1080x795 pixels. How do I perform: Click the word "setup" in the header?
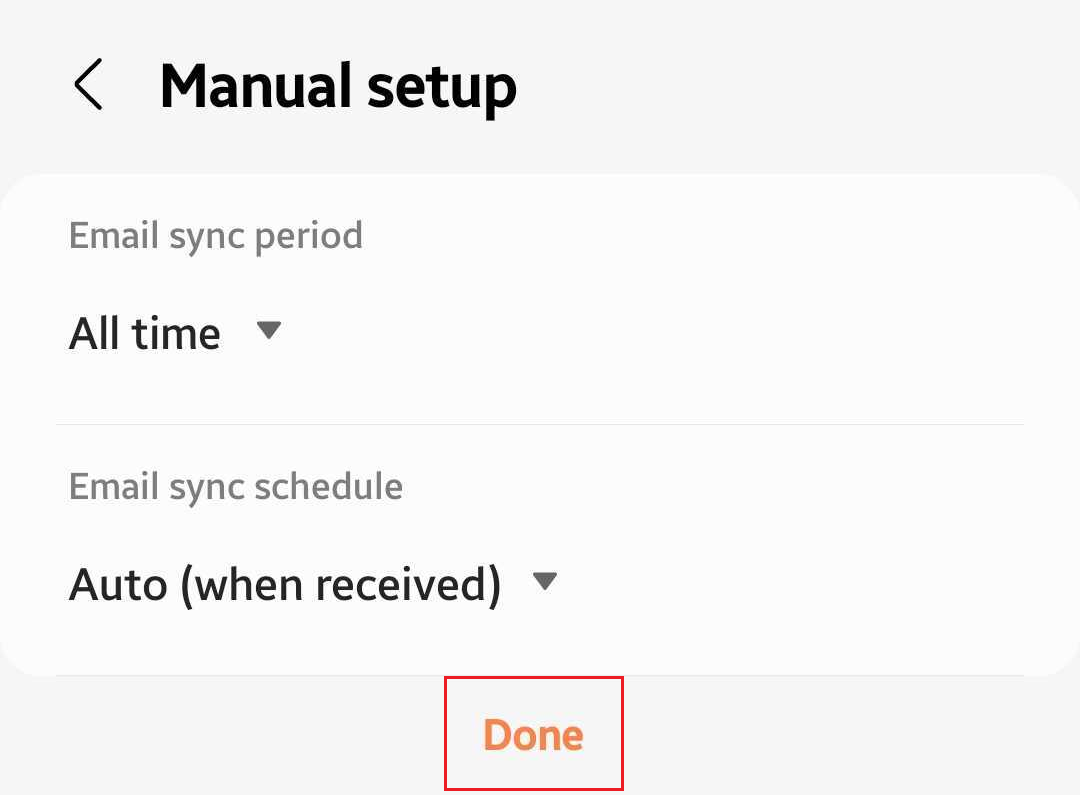click(x=441, y=88)
